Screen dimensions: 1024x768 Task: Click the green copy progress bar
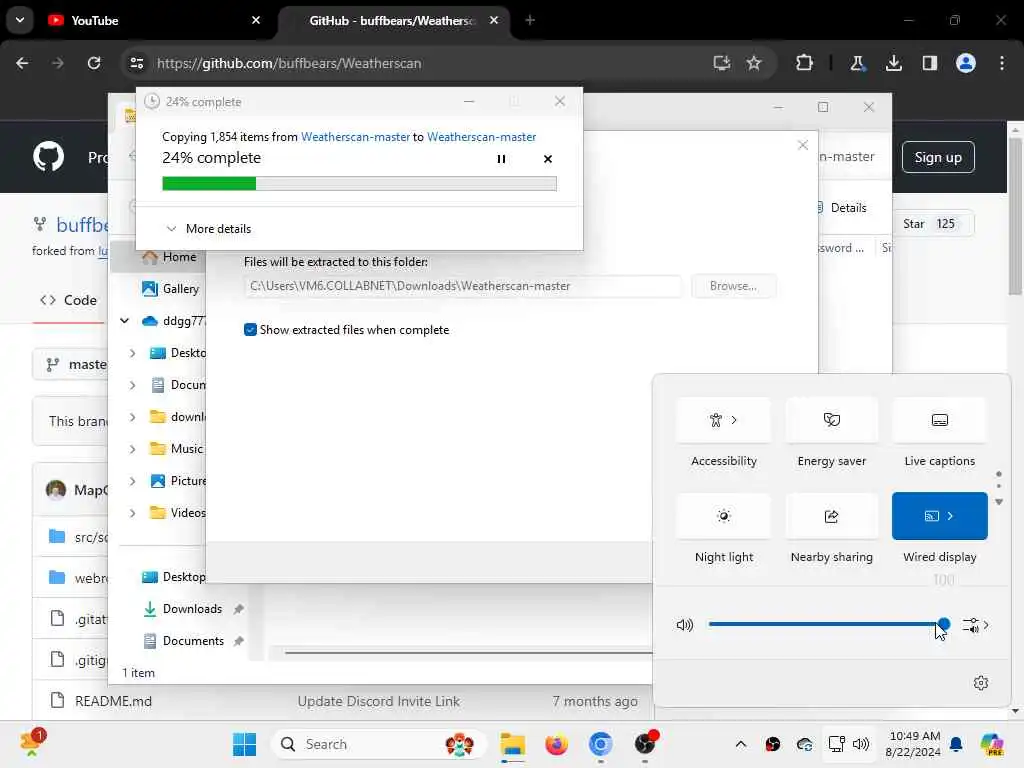pos(359,184)
